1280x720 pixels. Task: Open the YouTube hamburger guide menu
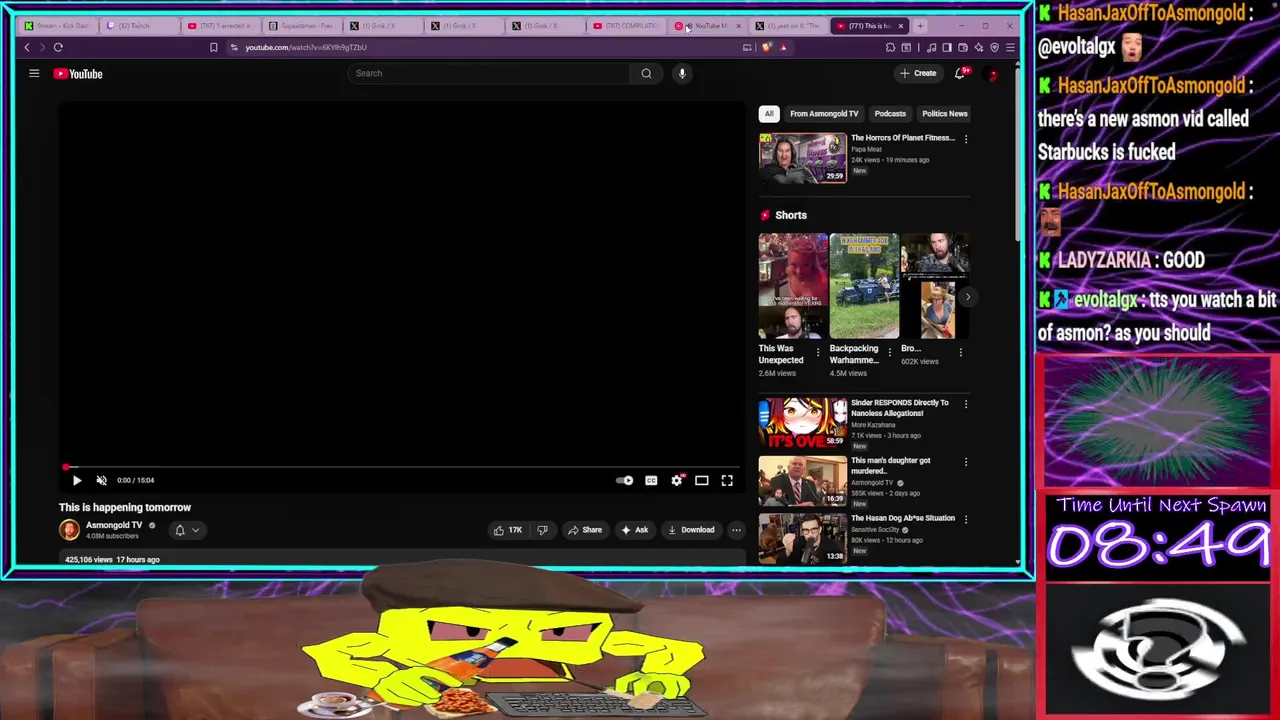[x=34, y=73]
